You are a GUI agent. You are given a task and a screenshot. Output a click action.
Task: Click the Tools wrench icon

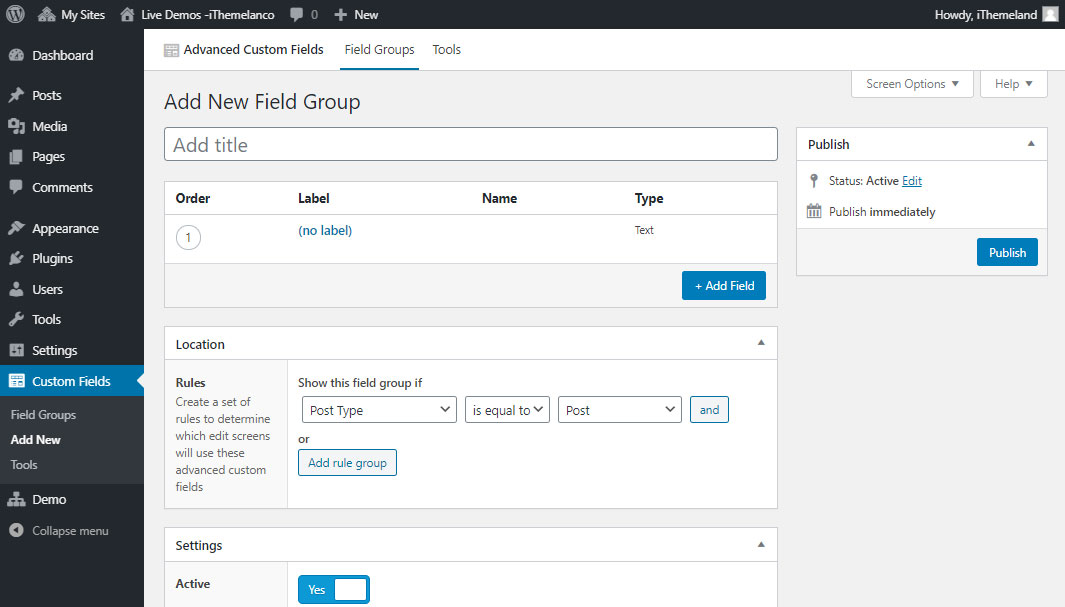point(16,319)
